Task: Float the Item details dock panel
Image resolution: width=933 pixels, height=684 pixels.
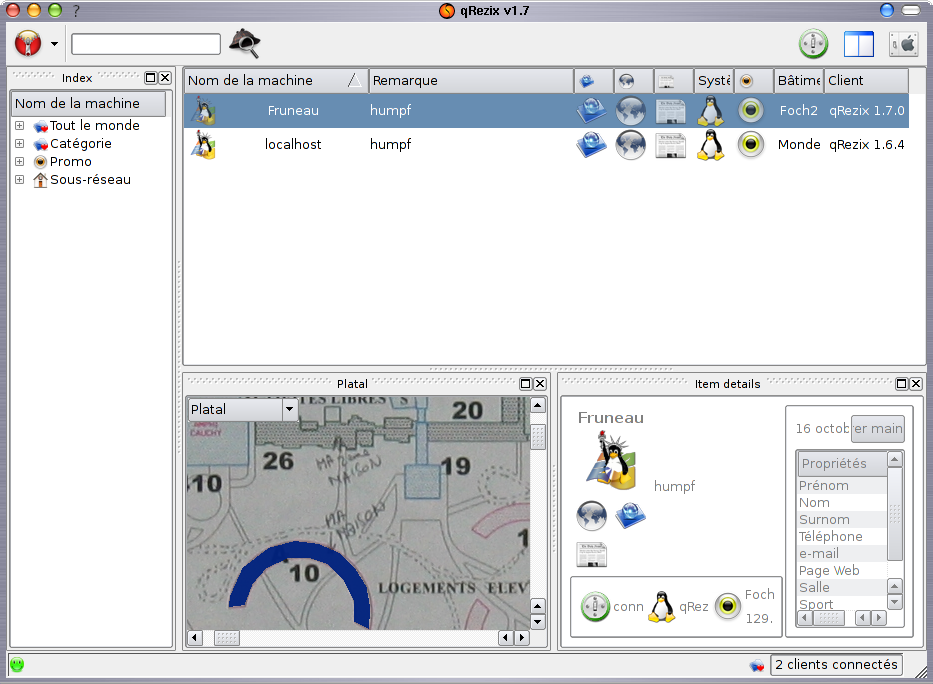Action: tap(901, 384)
